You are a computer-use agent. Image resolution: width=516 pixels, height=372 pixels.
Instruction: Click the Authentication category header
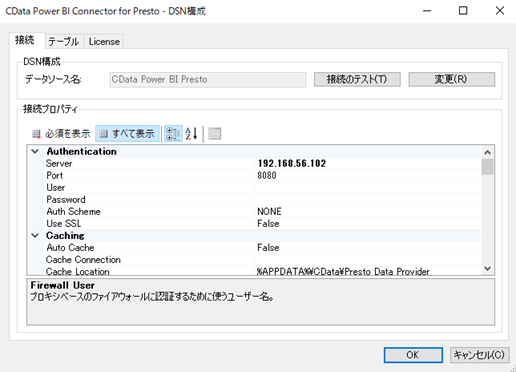click(x=82, y=151)
